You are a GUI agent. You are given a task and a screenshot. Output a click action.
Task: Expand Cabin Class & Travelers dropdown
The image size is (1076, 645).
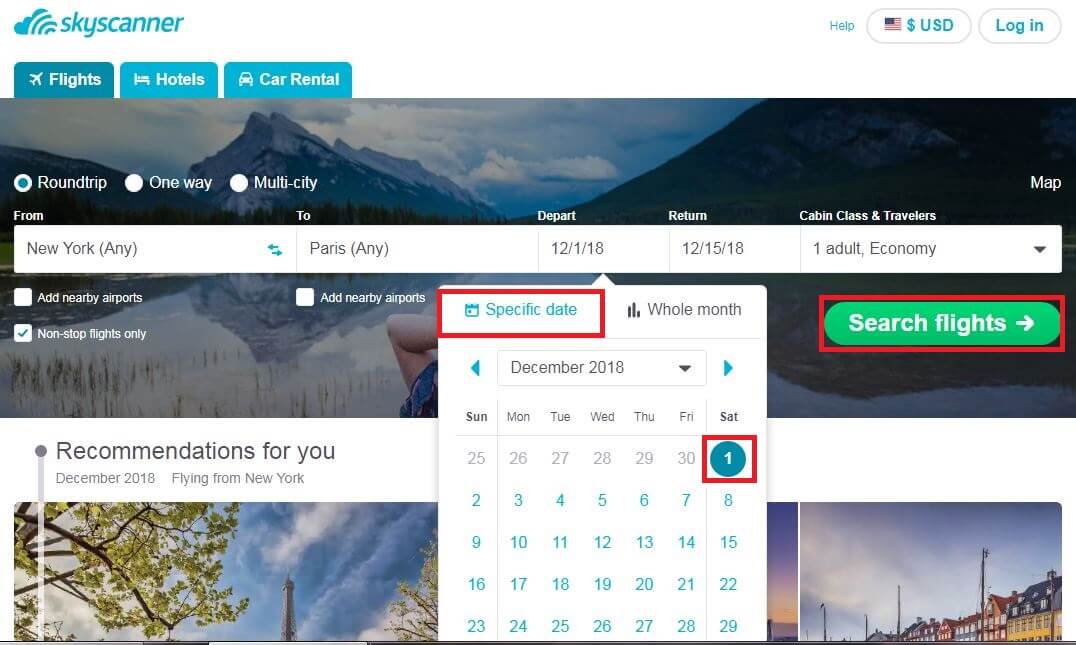[931, 248]
